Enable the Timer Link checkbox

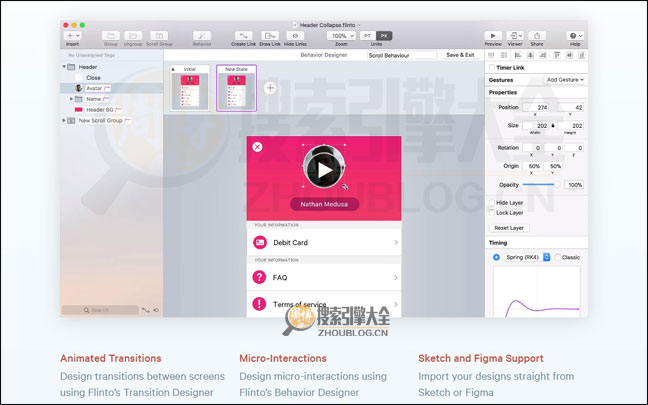tap(492, 68)
